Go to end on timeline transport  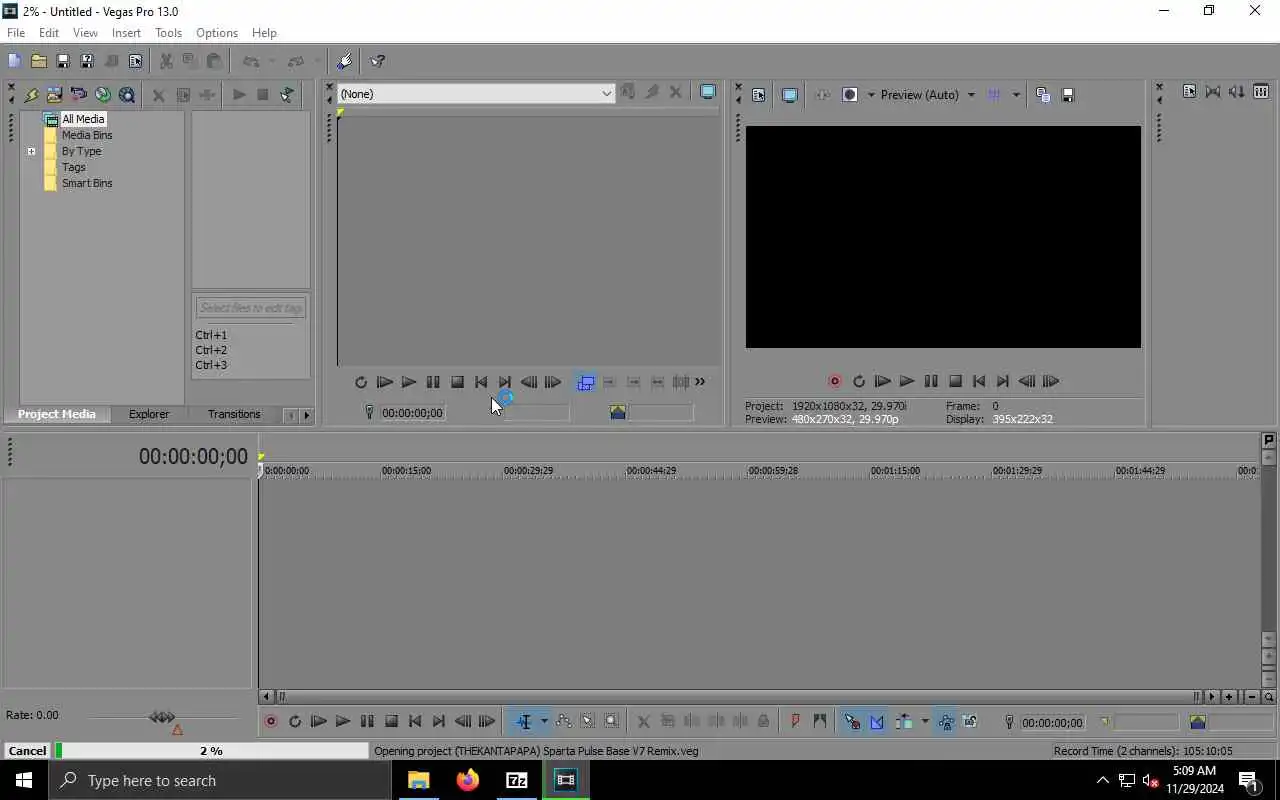438,721
